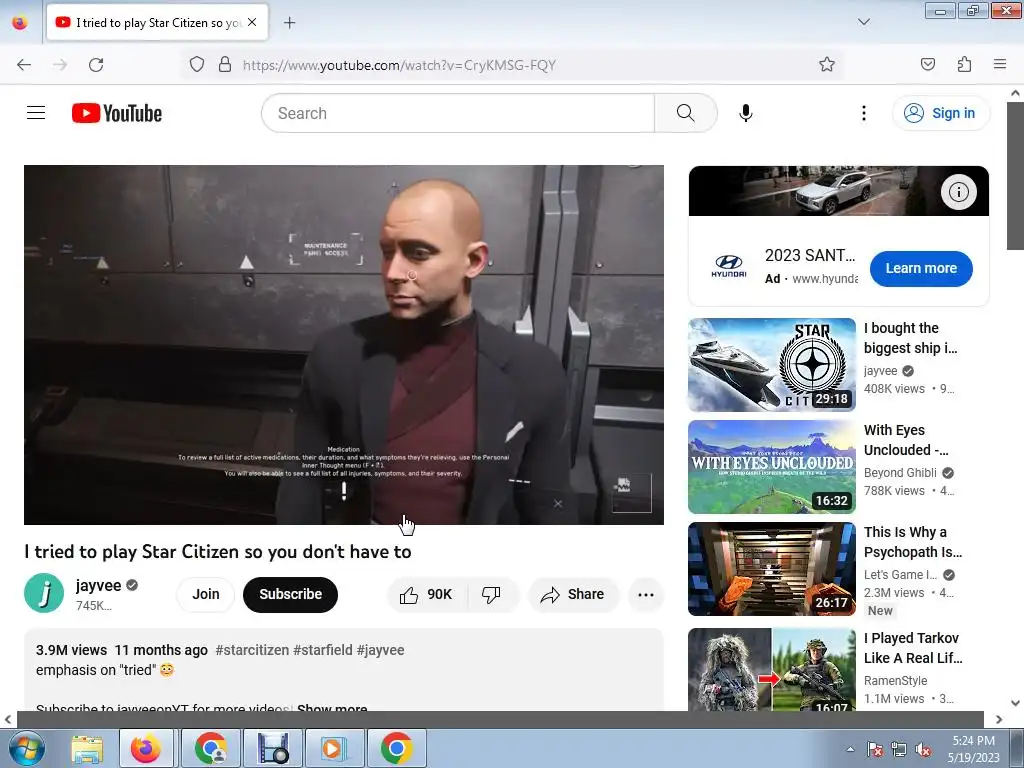
Task: Open a new browser tab
Action: pyautogui.click(x=289, y=23)
